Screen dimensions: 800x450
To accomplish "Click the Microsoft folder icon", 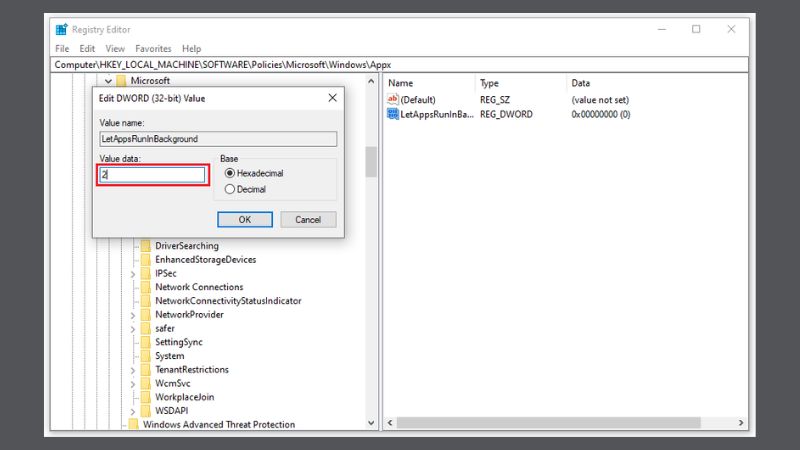I will [121, 81].
